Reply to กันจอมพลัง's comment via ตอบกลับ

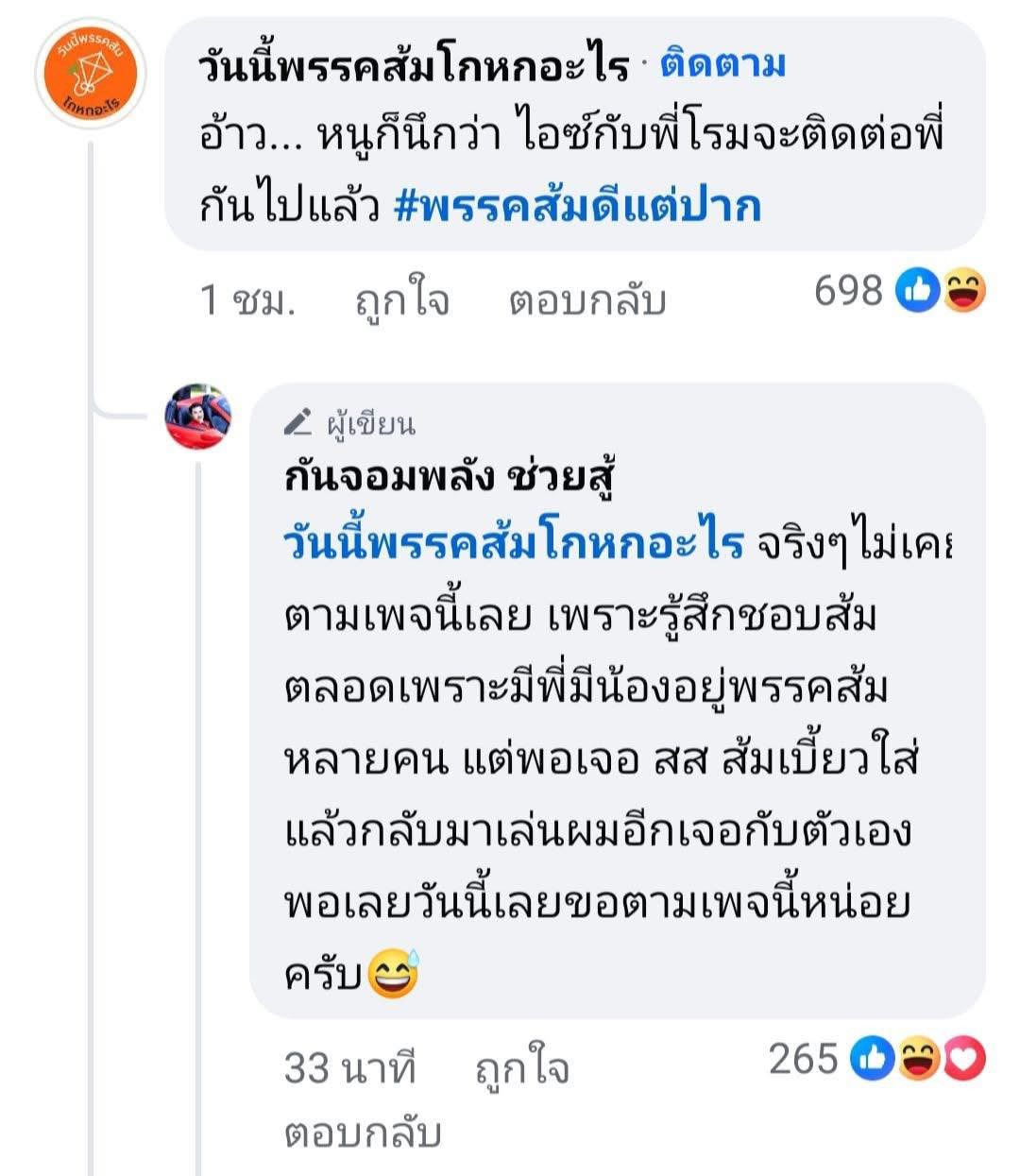[363, 1133]
